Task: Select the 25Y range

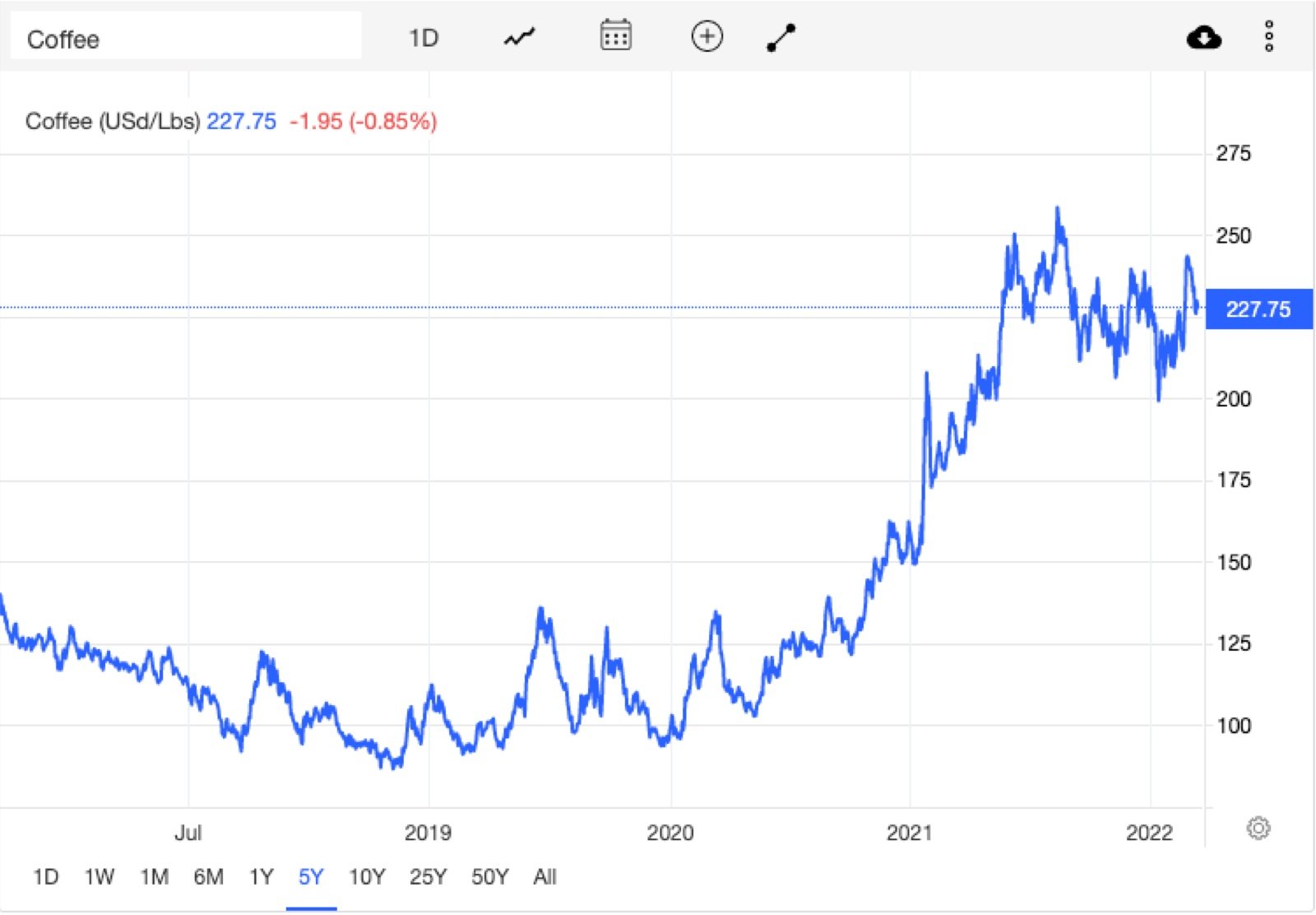Action: click(x=426, y=877)
